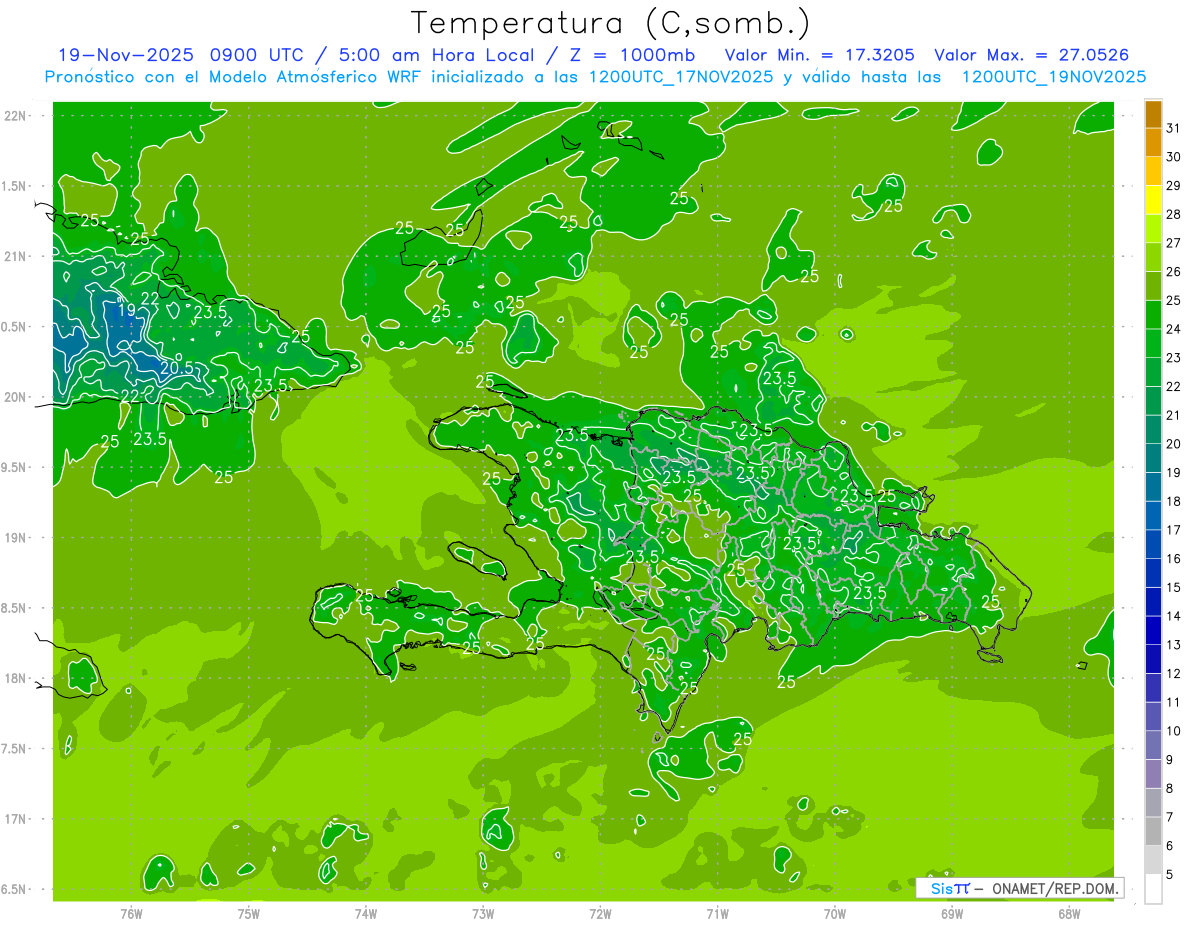Click the '5' value on the color scale
Image resolution: width=1200 pixels, height=927 pixels.
coord(1170,874)
